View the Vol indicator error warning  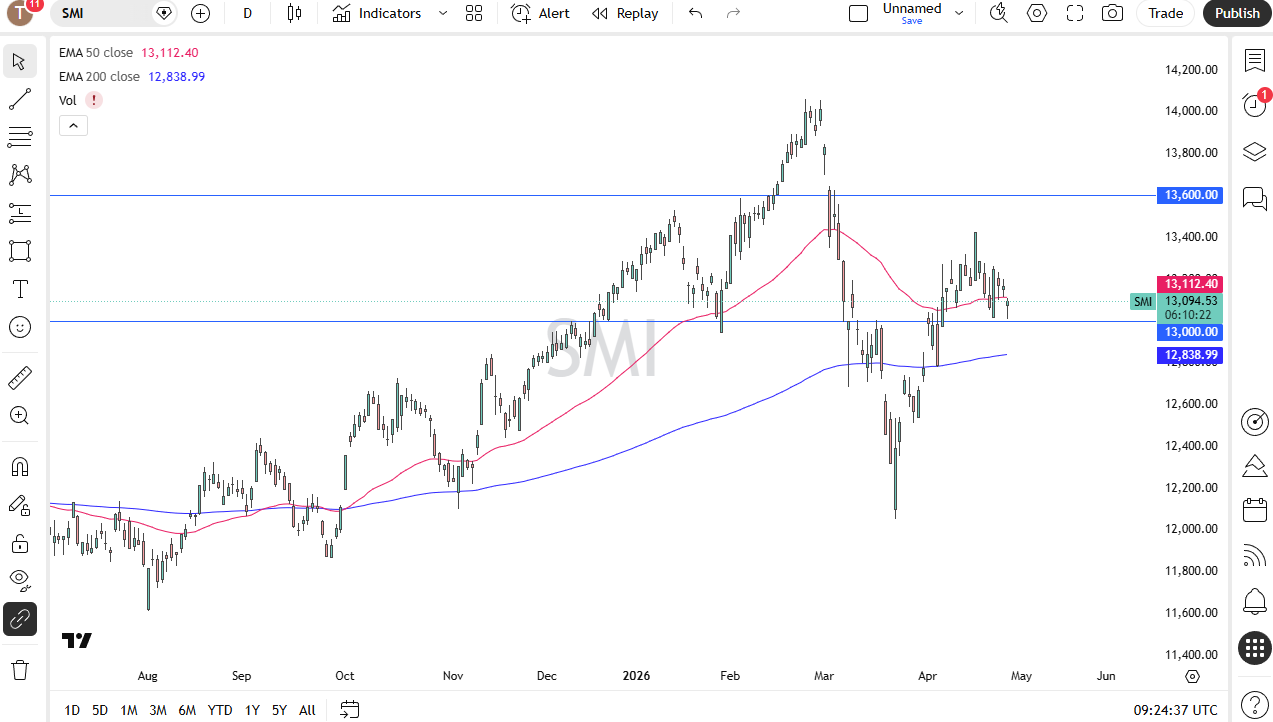(x=93, y=100)
